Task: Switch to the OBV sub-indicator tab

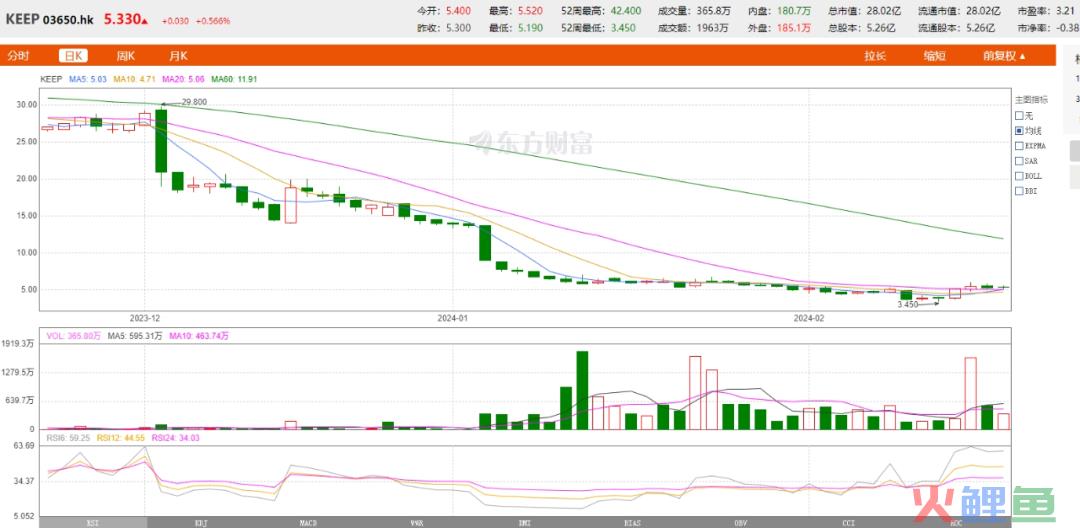Action: point(740,522)
